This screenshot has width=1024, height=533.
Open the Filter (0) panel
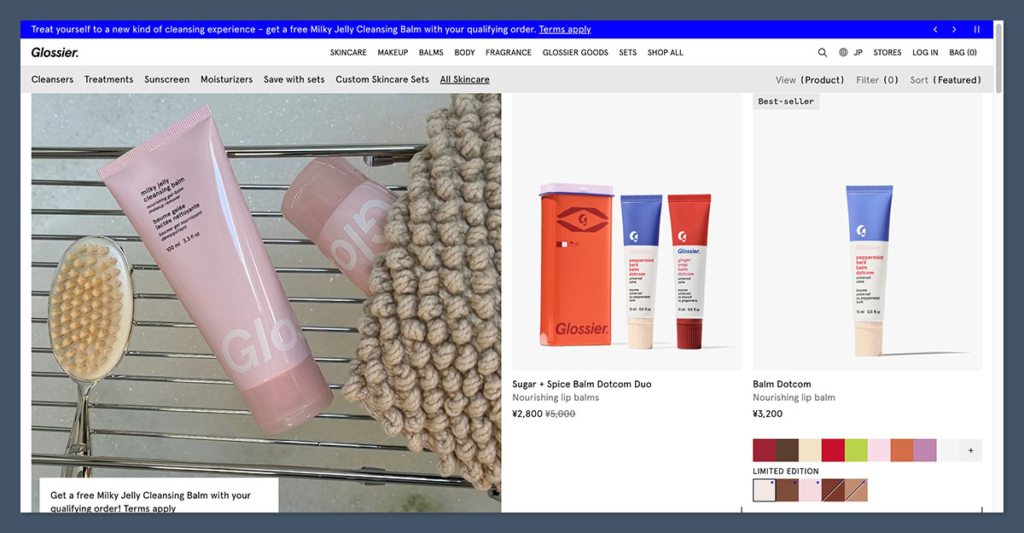877,80
